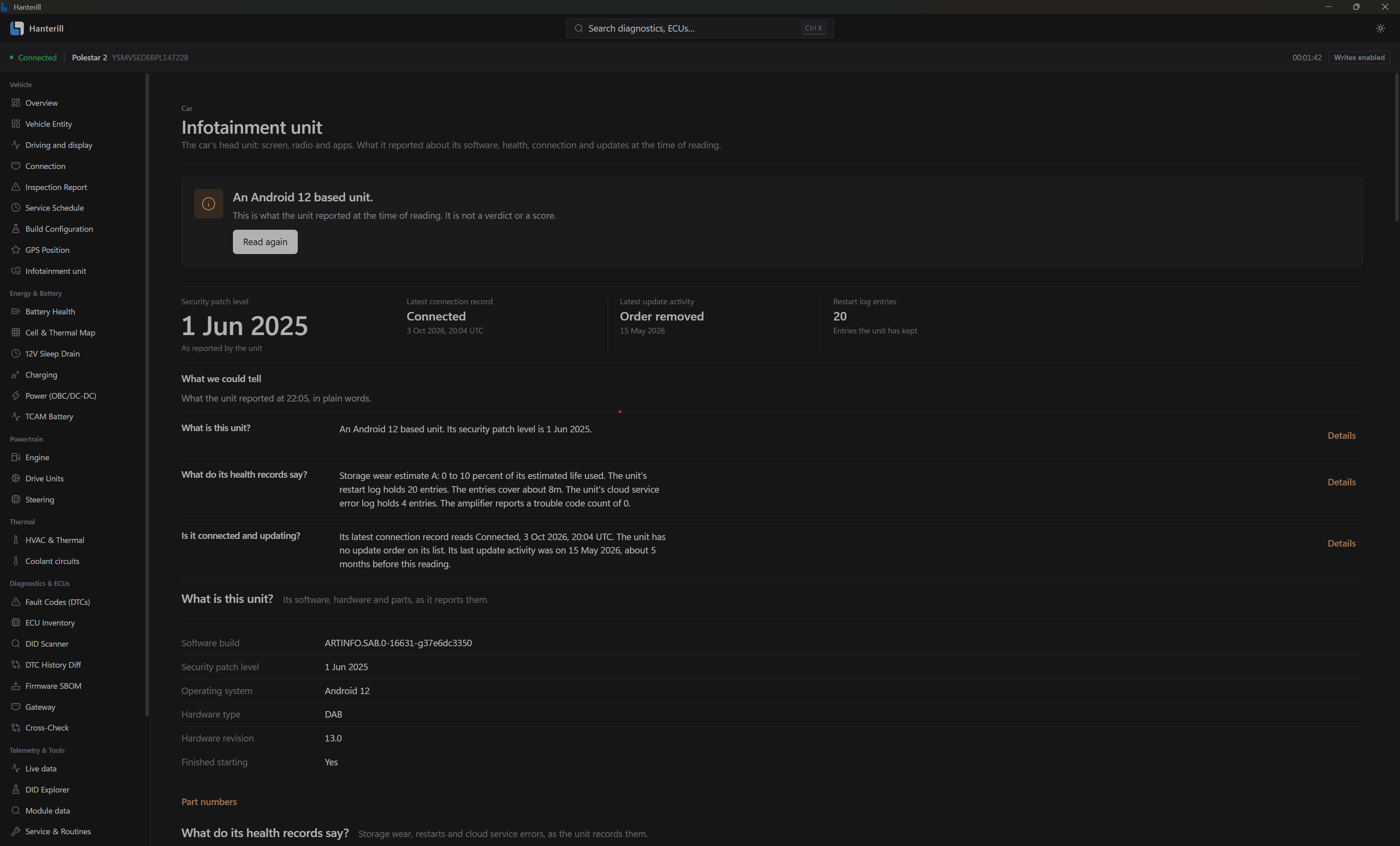Click the sidebar vertical scrollbar

pos(147,395)
